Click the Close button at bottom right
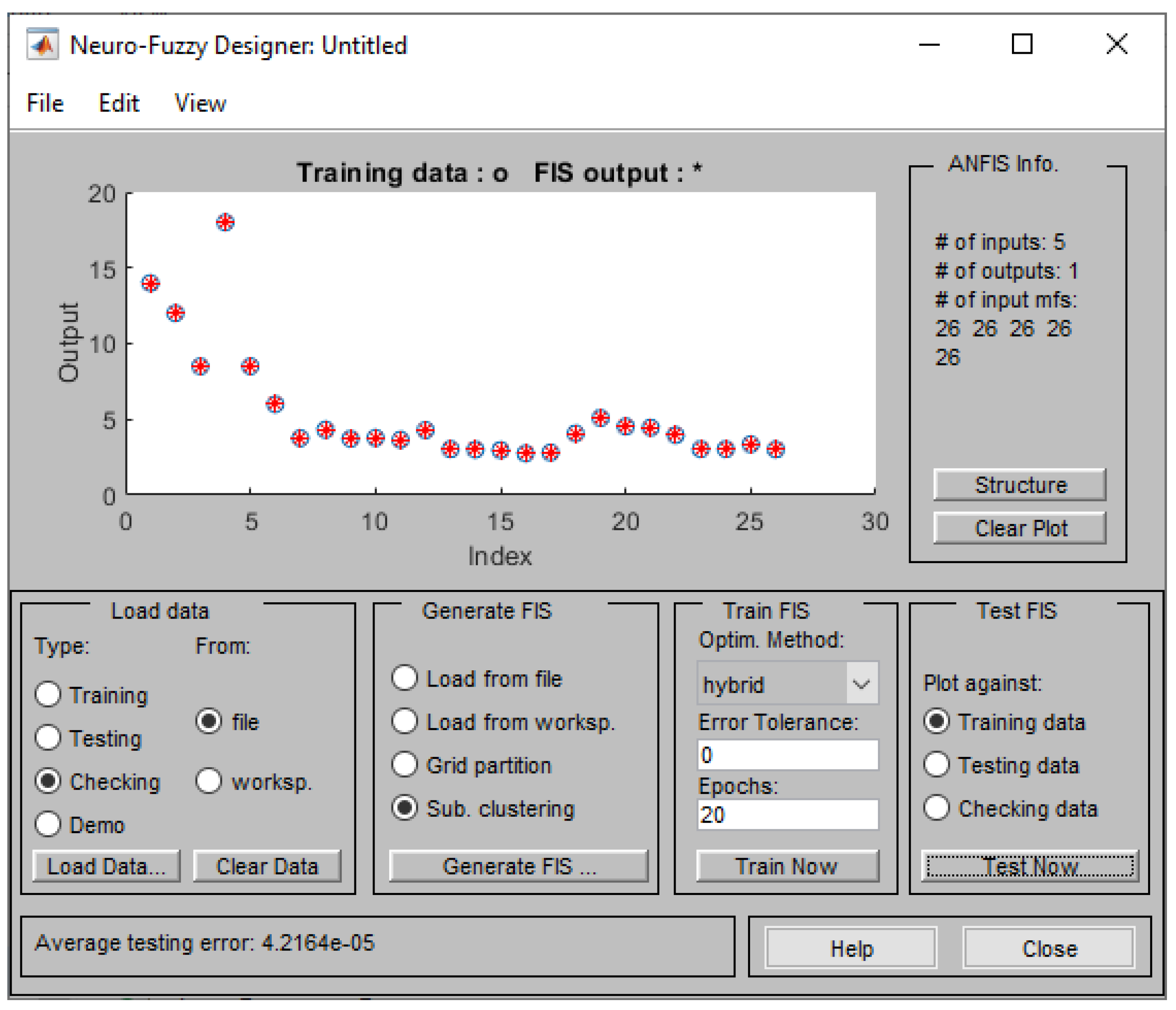Screen dimensions: 1176x1010 pyautogui.click(x=1049, y=948)
